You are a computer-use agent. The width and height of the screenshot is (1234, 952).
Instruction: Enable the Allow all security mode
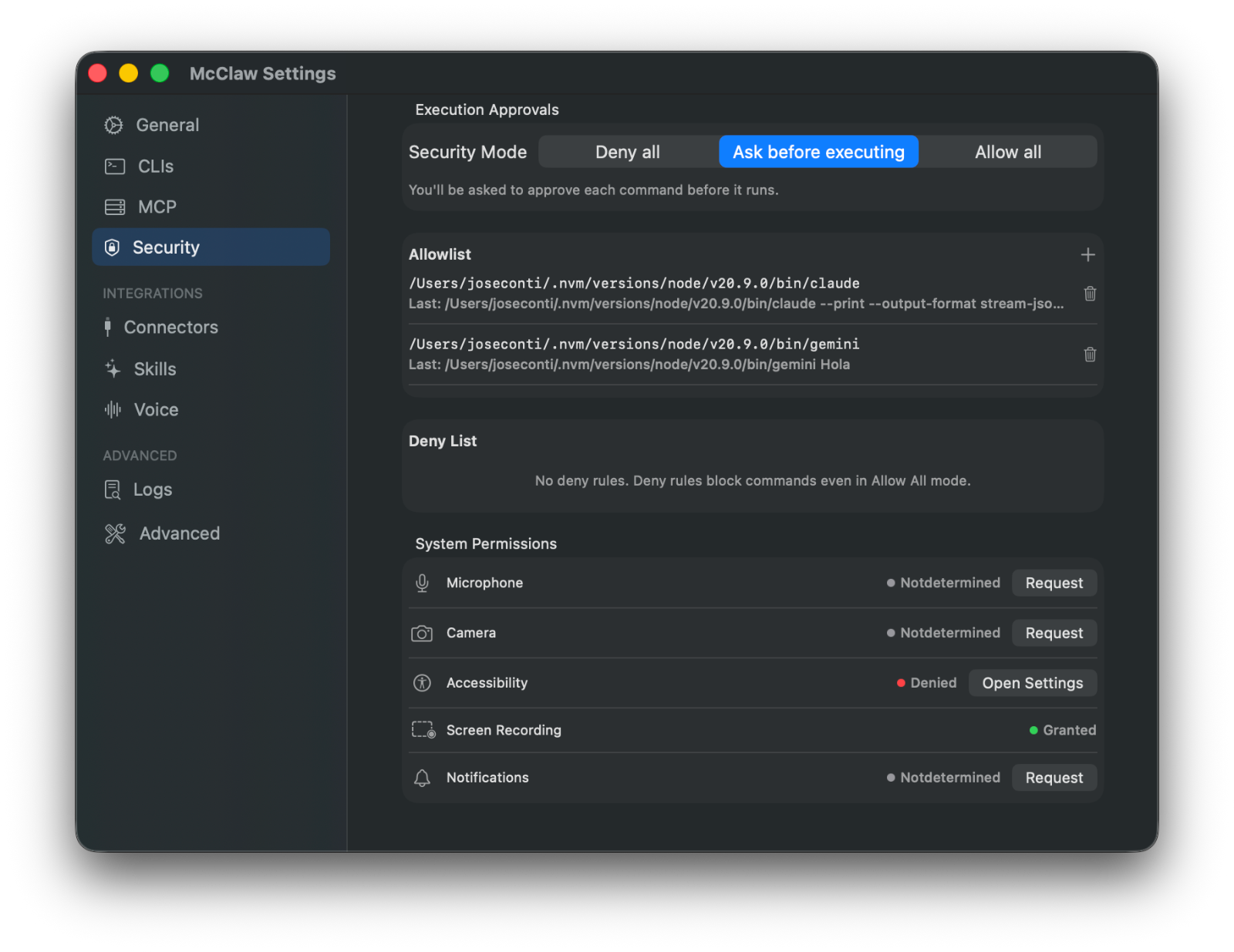pyautogui.click(x=1008, y=151)
